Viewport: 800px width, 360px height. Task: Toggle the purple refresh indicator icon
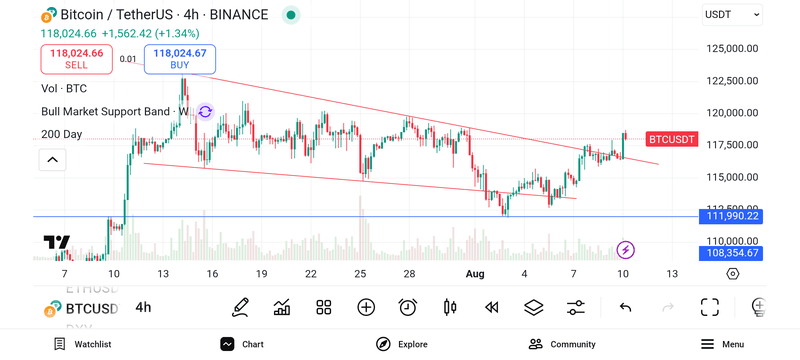click(205, 112)
